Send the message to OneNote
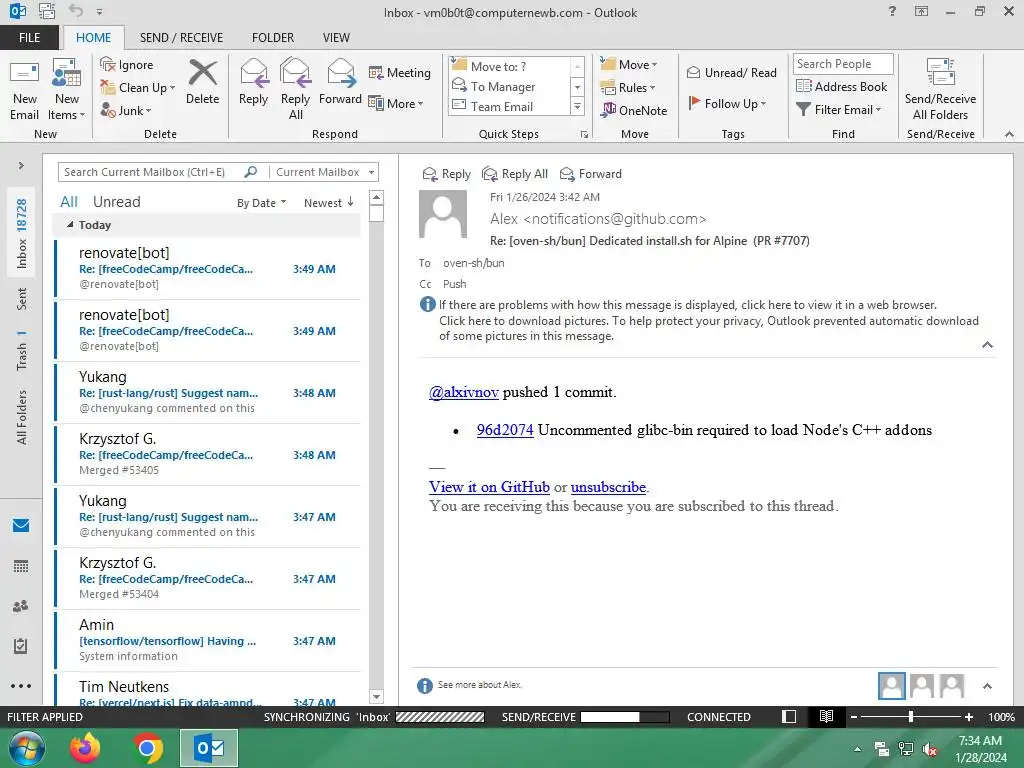The height and width of the screenshot is (768, 1024). point(634,110)
